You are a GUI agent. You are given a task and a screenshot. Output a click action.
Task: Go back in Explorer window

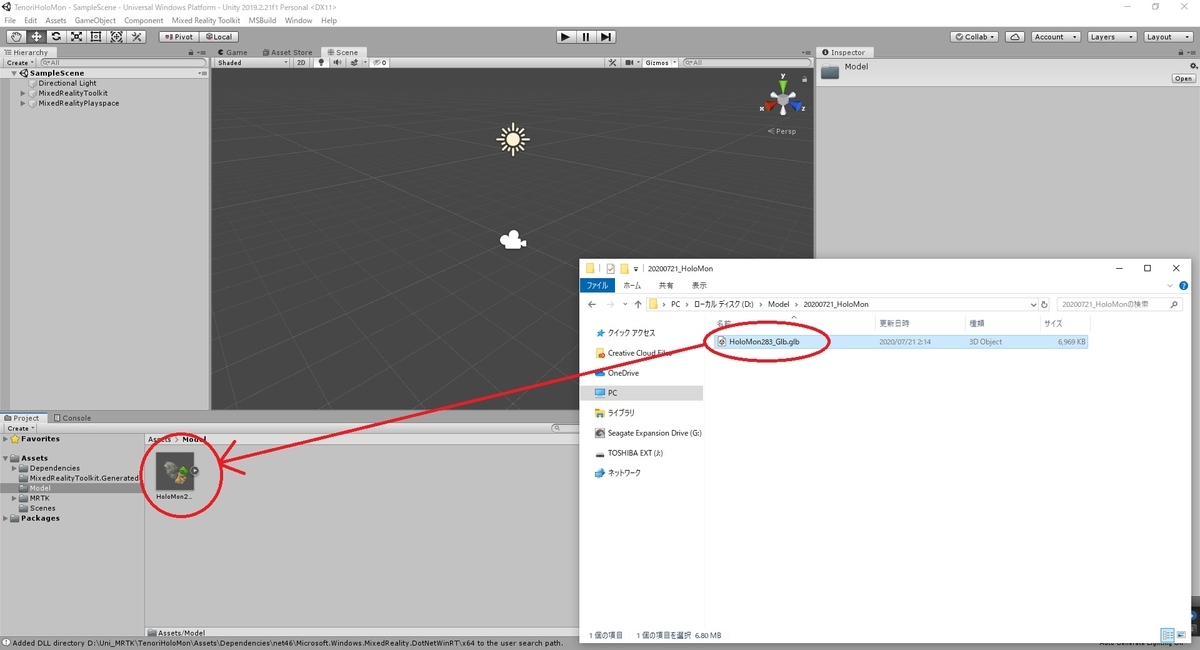(x=592, y=304)
